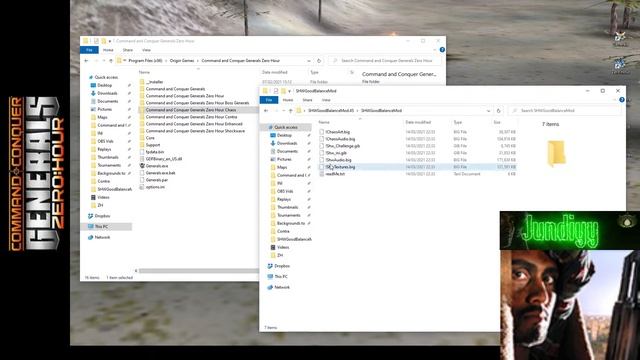This screenshot has width=640, height=360.
Task: Refresh the SHWGoodBalanceMod folder view
Action: [x=498, y=111]
